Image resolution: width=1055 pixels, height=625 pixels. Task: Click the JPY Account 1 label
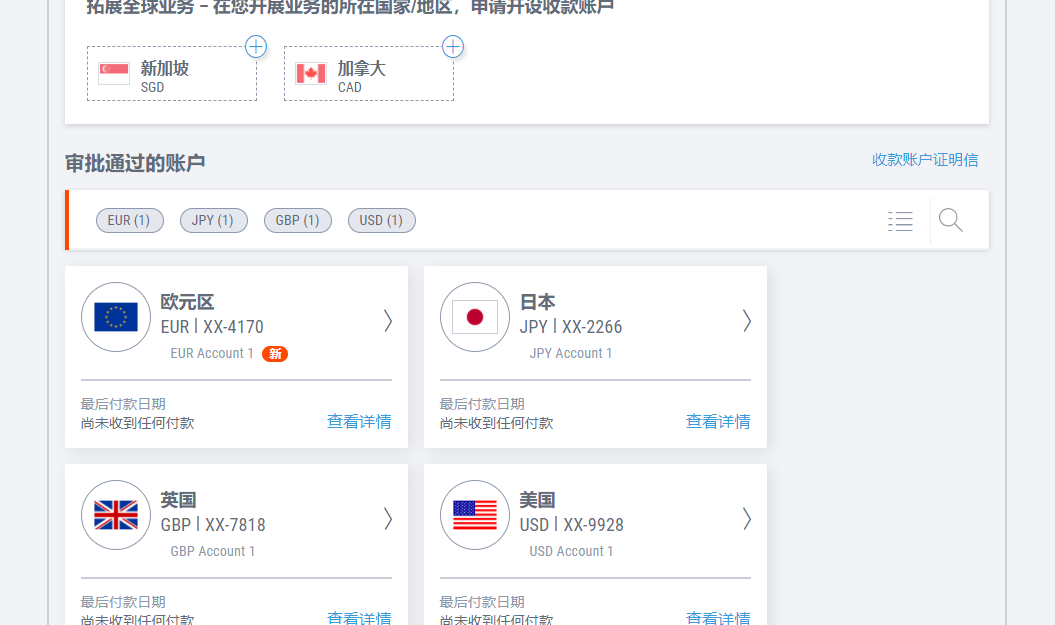click(571, 354)
